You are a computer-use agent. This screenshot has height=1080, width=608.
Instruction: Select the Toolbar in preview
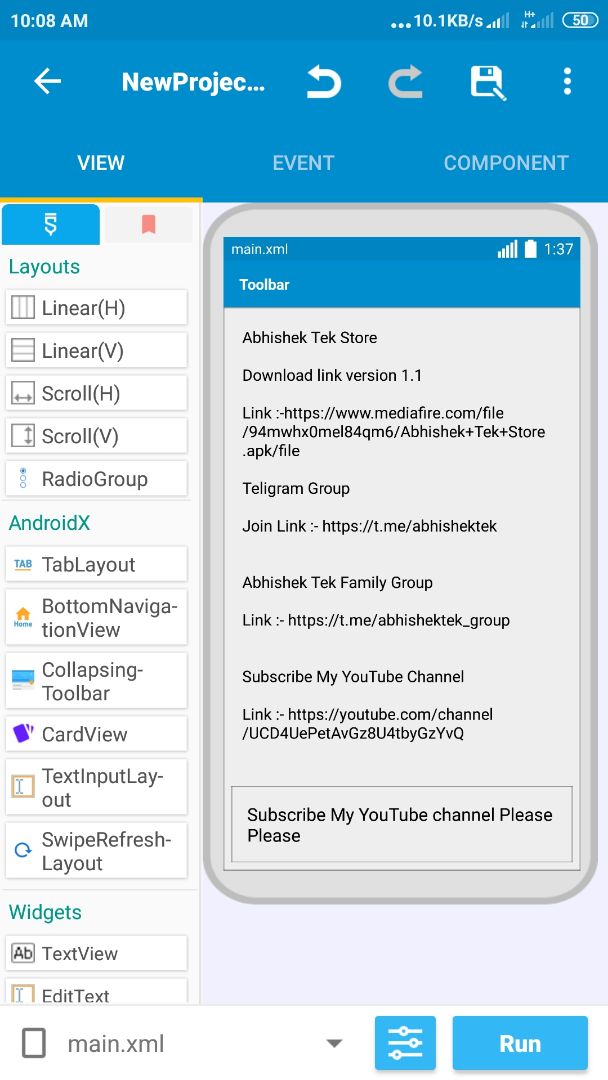pyautogui.click(x=401, y=285)
